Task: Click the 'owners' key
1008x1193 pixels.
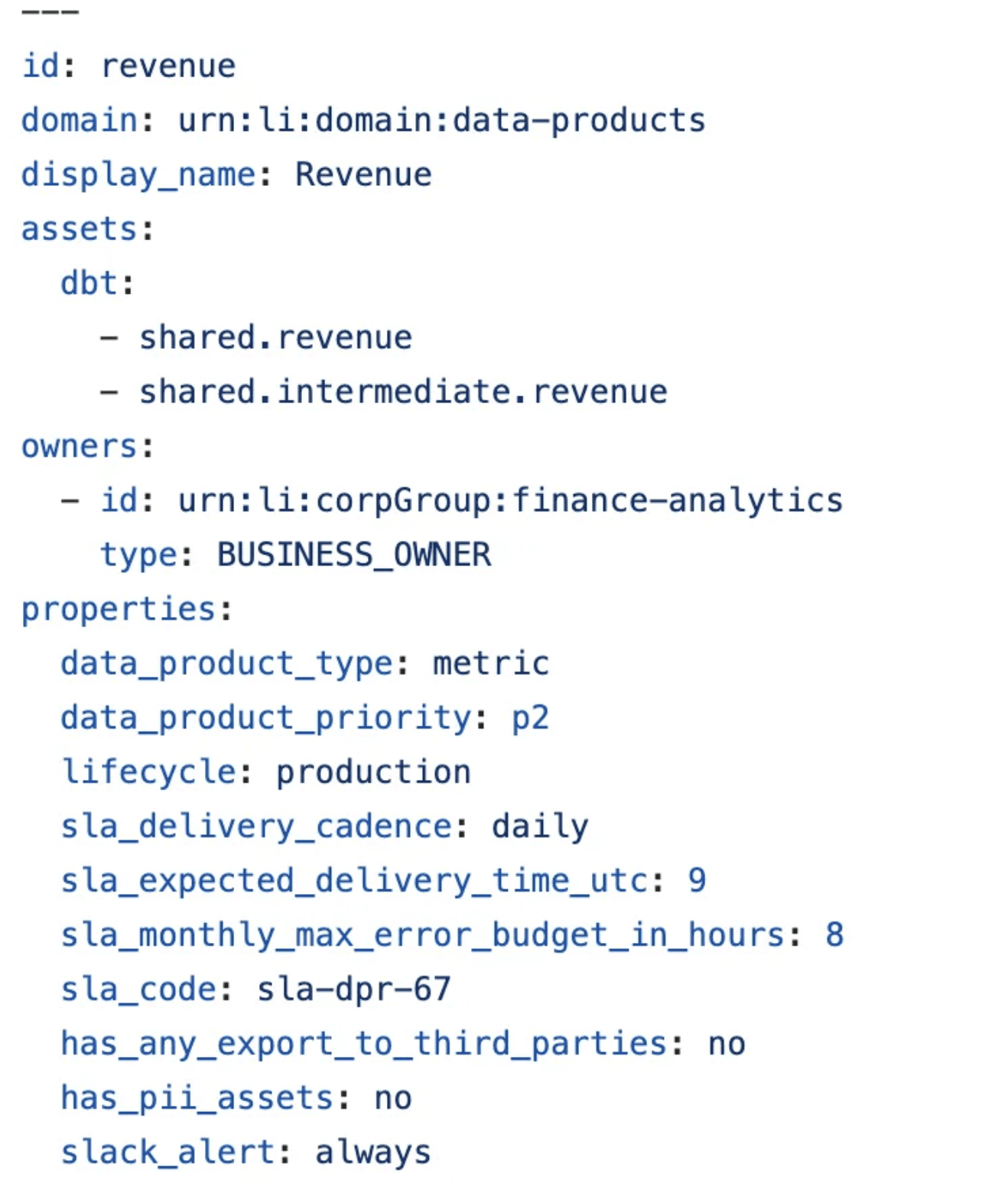Action: pos(79,447)
